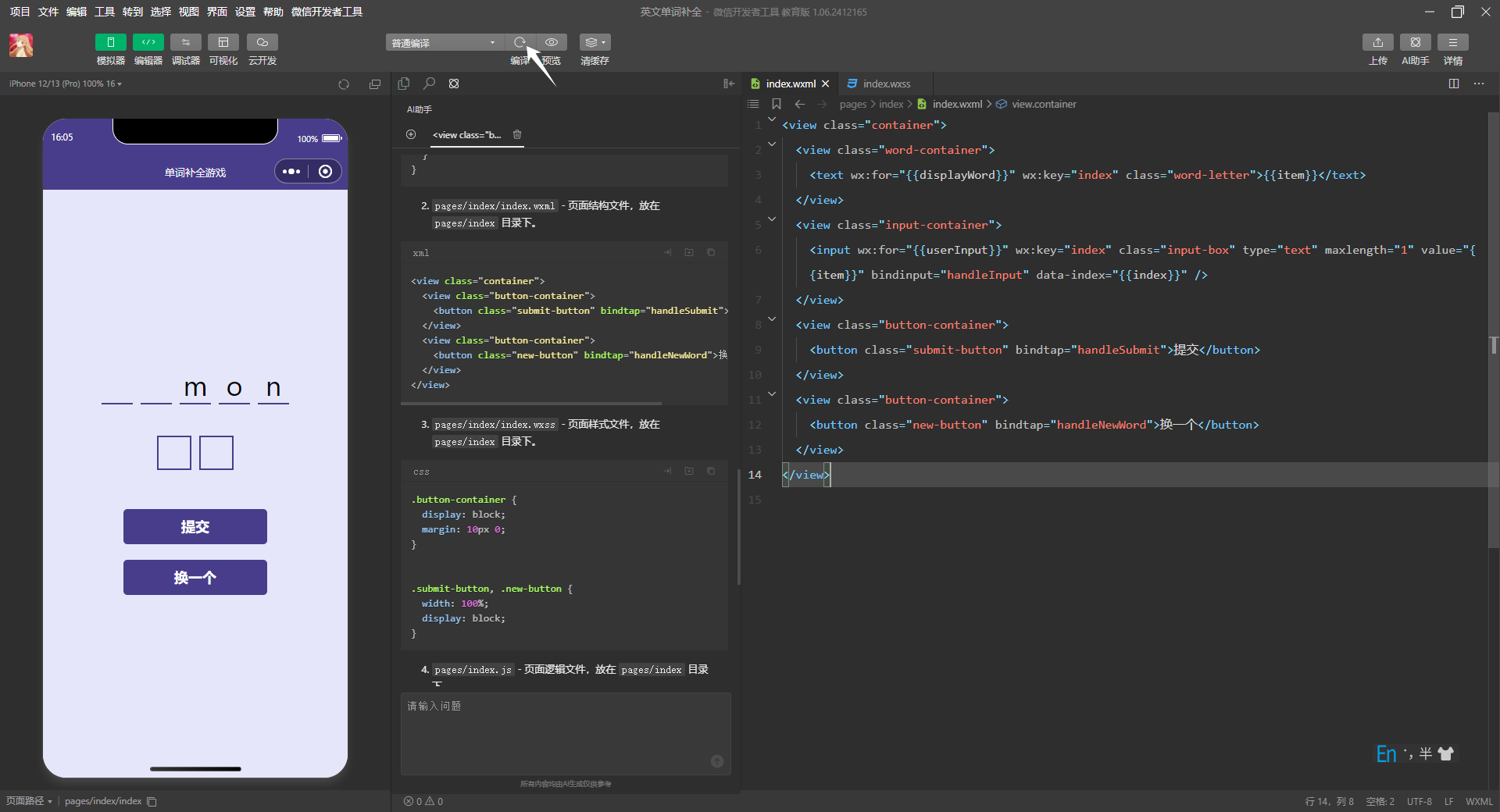
Task: Click the 上传 upload icon
Action: (1378, 42)
